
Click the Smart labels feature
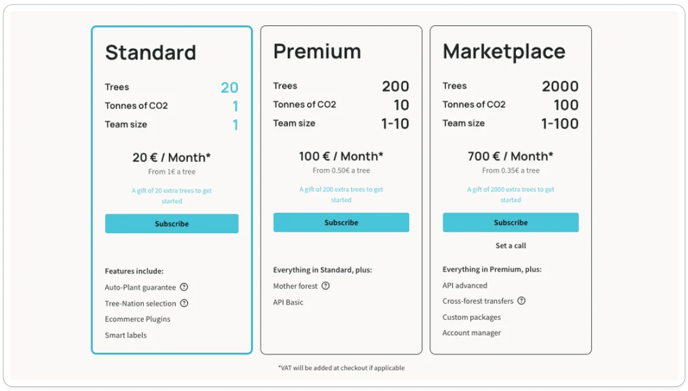point(125,335)
